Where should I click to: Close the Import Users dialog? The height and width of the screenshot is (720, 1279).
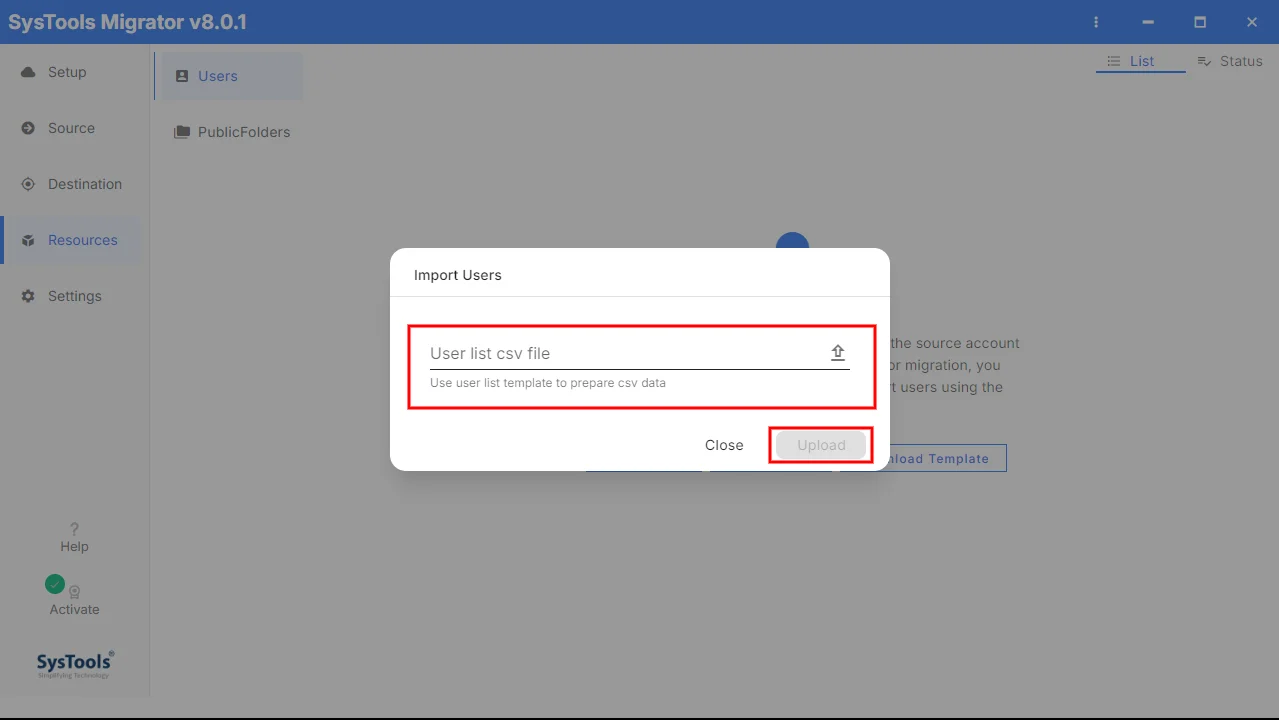pos(724,445)
